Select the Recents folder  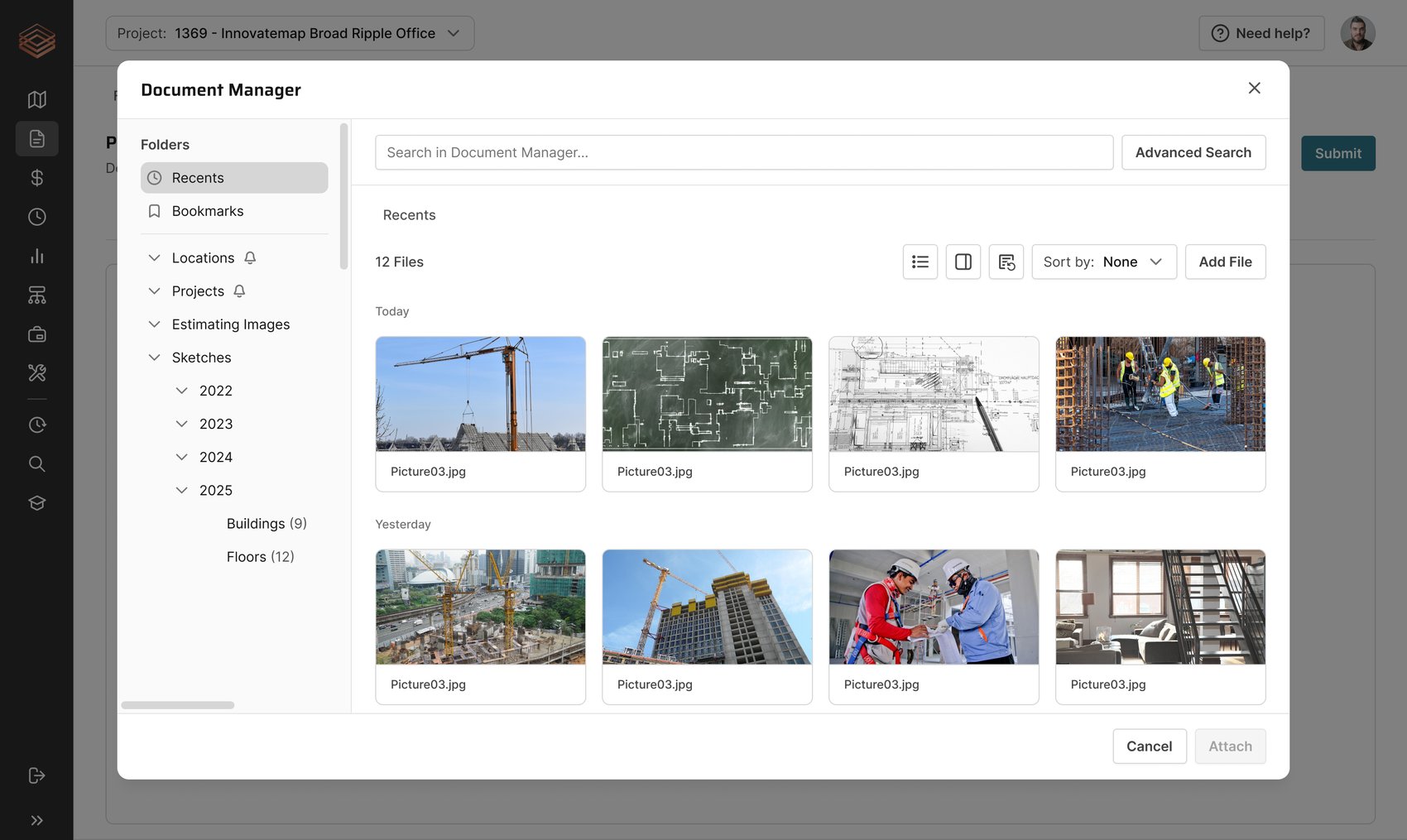pyautogui.click(x=234, y=178)
